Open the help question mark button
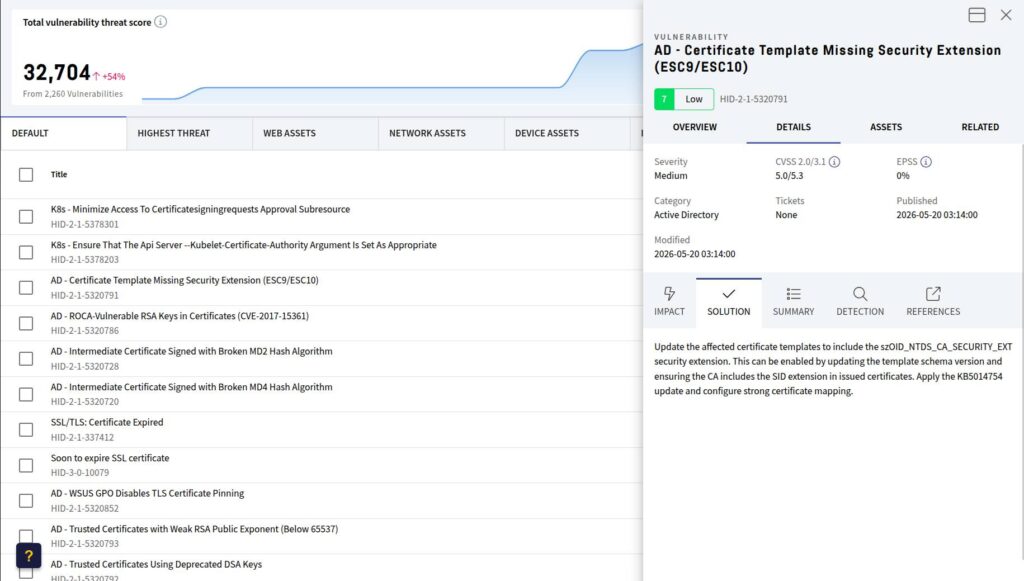Screen dimensions: 1024x581 (29, 556)
